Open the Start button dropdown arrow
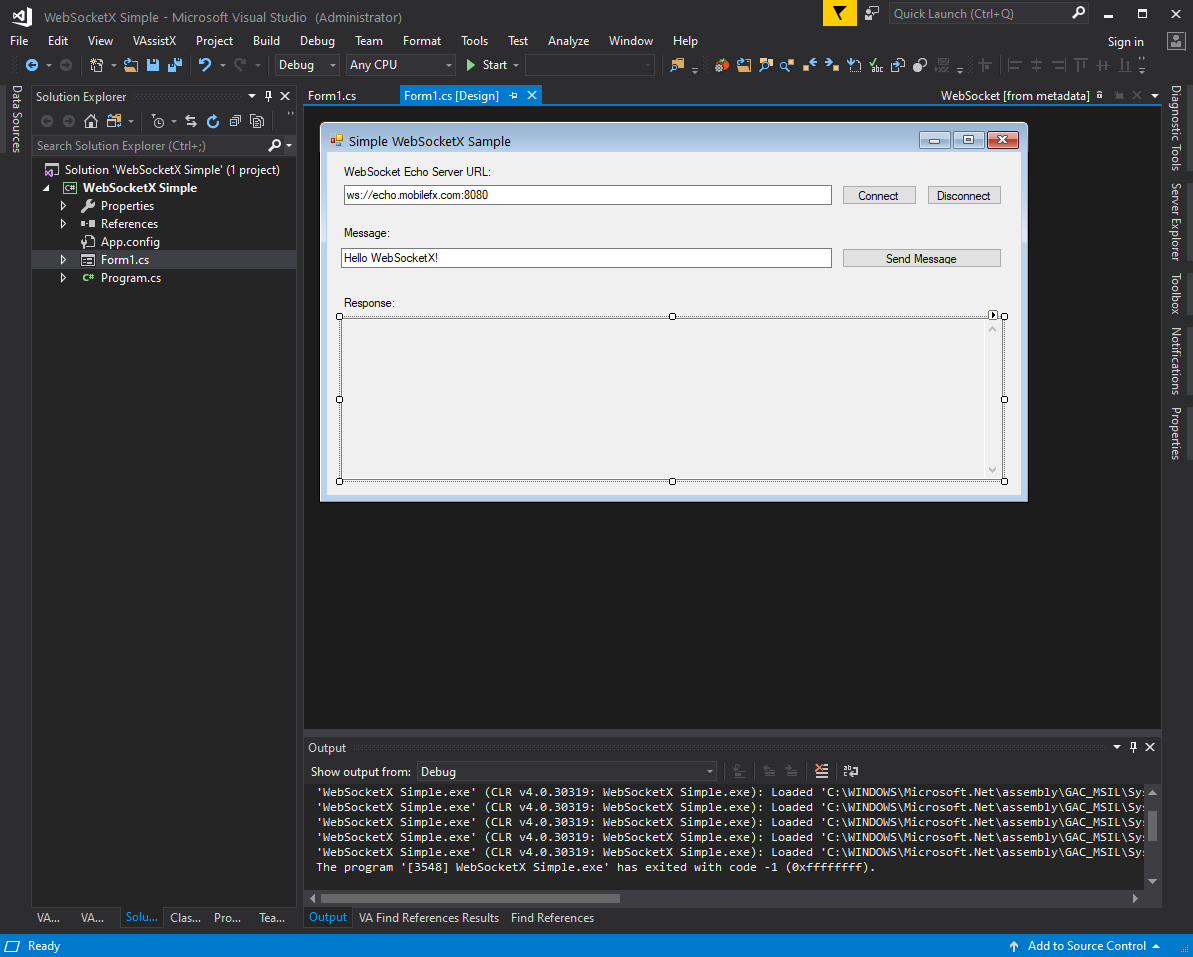The width and height of the screenshot is (1193, 957). pyautogui.click(x=516, y=65)
